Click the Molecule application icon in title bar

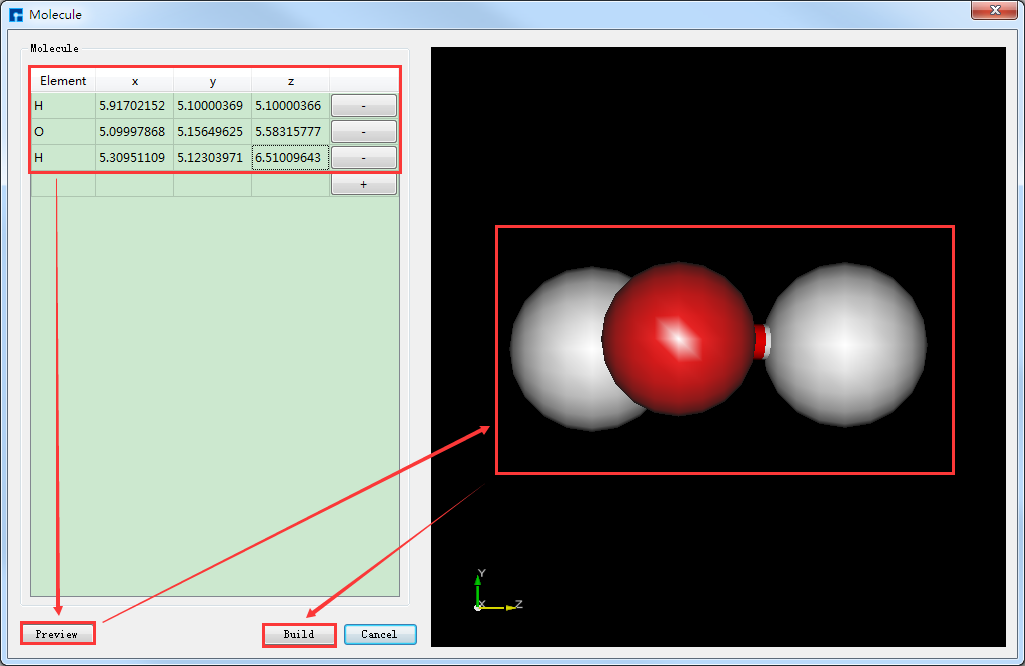[x=14, y=14]
